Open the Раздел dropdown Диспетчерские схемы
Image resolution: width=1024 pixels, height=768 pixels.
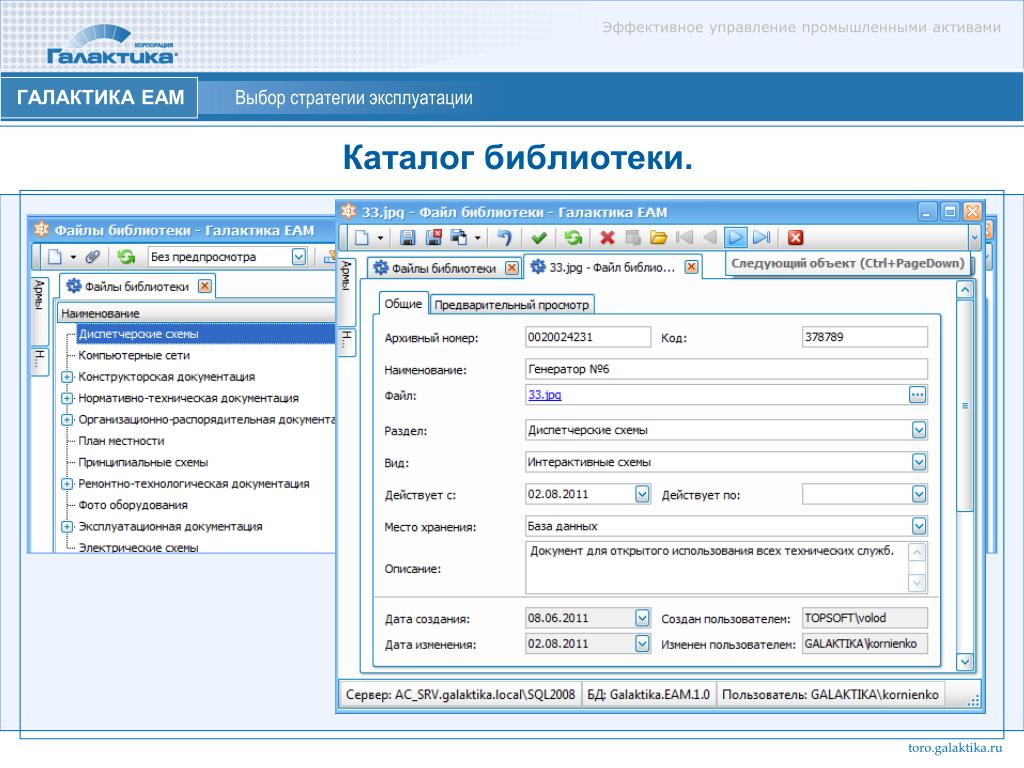(919, 430)
